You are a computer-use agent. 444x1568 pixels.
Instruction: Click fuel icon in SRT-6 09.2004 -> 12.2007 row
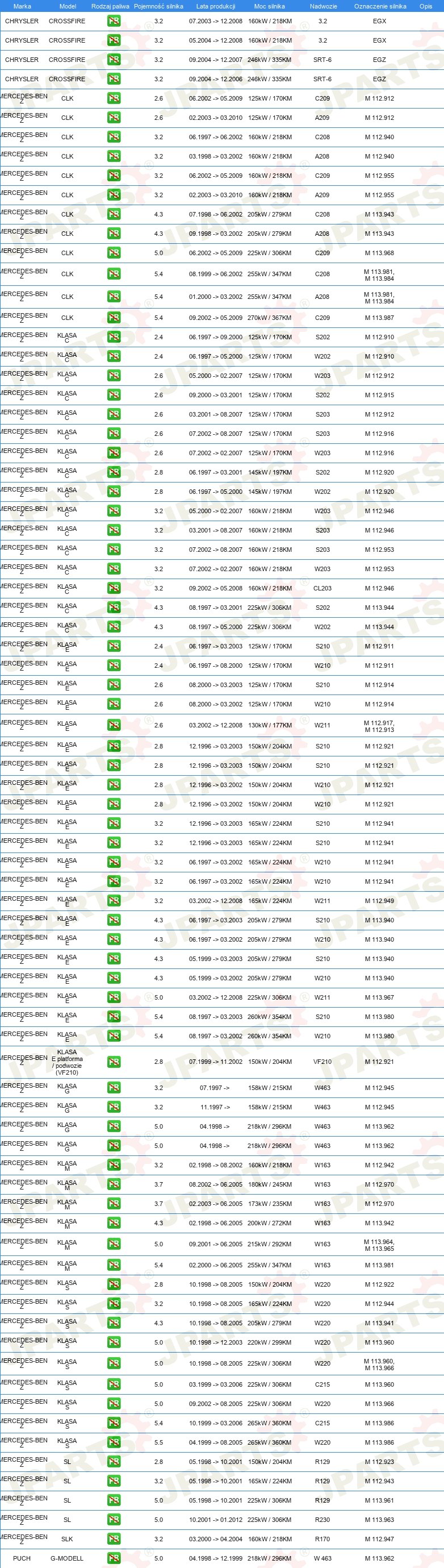pyautogui.click(x=114, y=60)
